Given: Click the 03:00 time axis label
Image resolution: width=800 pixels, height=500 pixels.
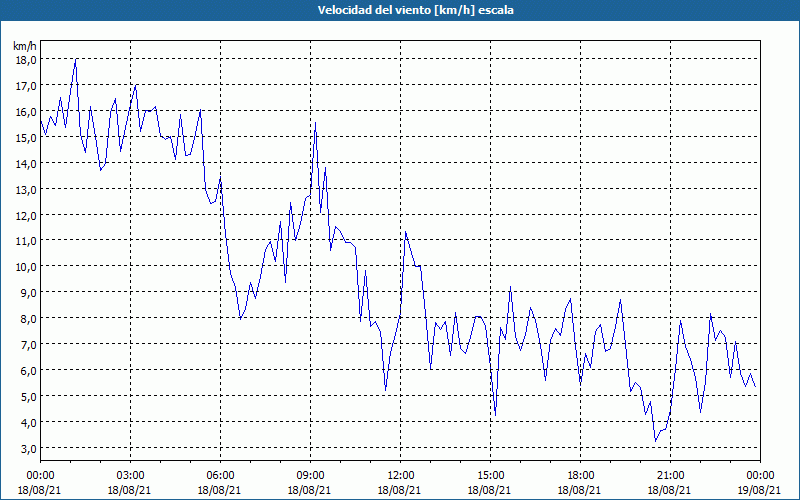Looking at the screenshot, I should coord(130,476).
